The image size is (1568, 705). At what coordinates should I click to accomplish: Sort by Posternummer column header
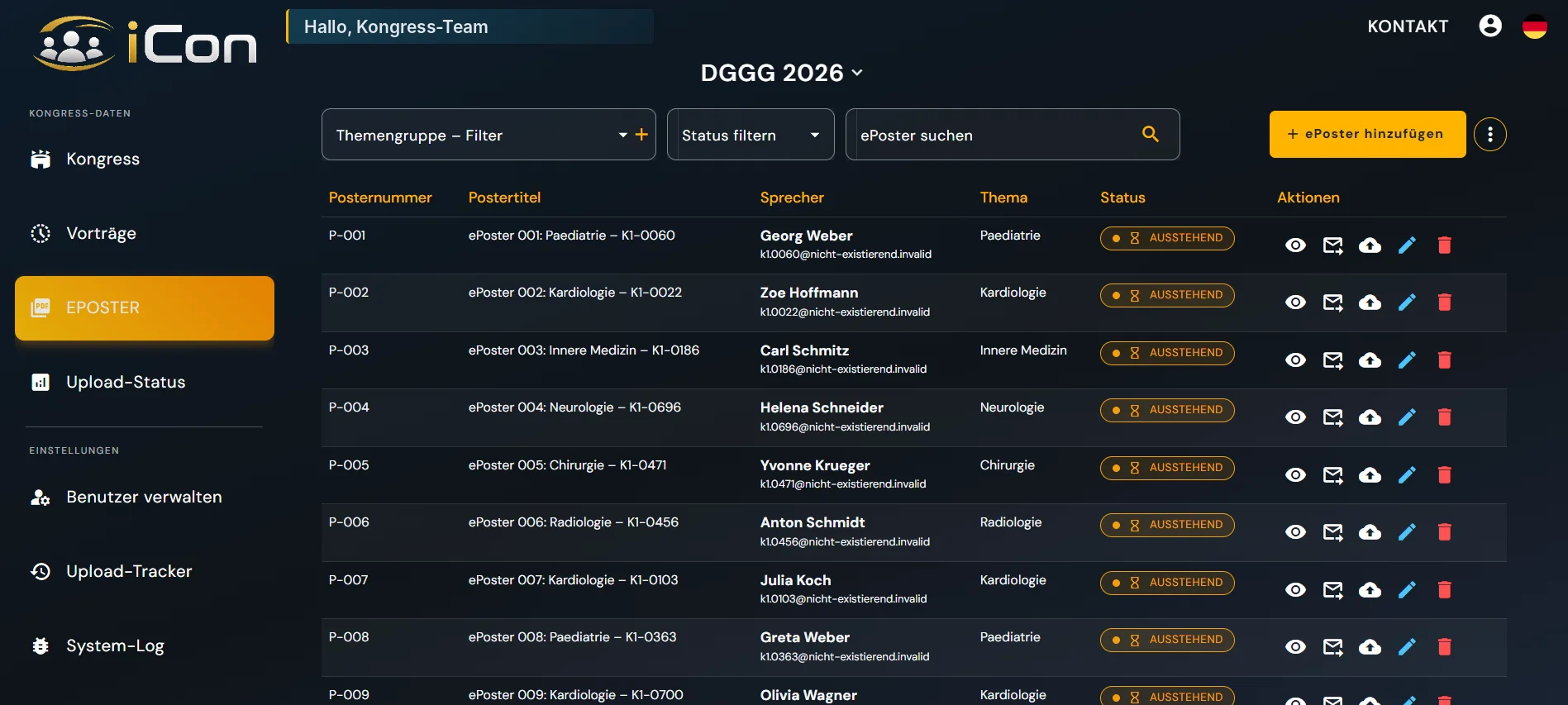[380, 198]
